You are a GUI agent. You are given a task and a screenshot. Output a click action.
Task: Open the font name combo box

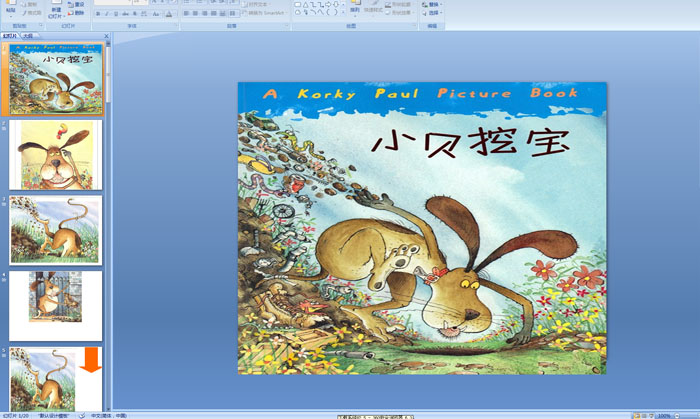pos(113,2)
